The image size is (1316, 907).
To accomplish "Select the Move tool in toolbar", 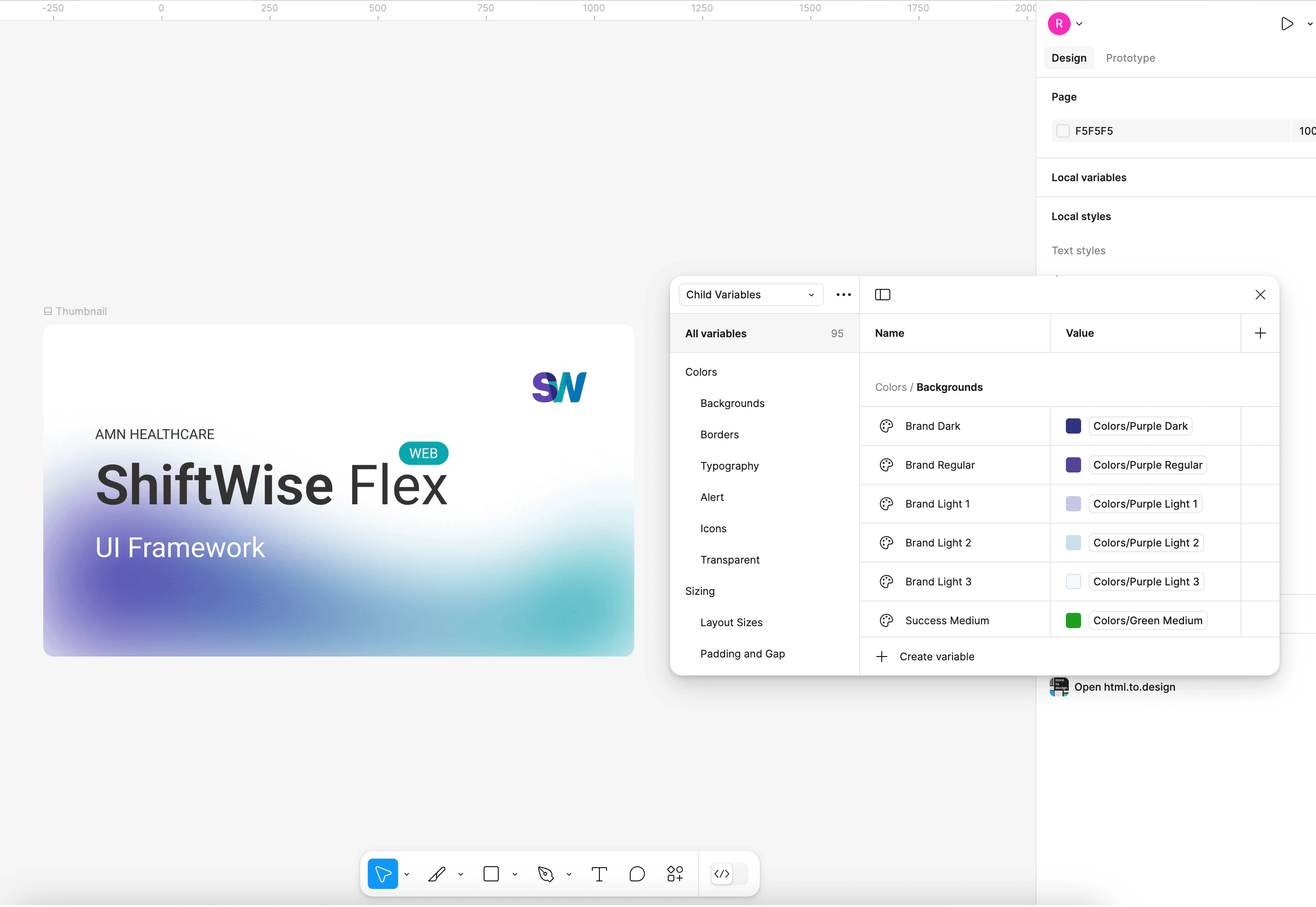I will [383, 874].
